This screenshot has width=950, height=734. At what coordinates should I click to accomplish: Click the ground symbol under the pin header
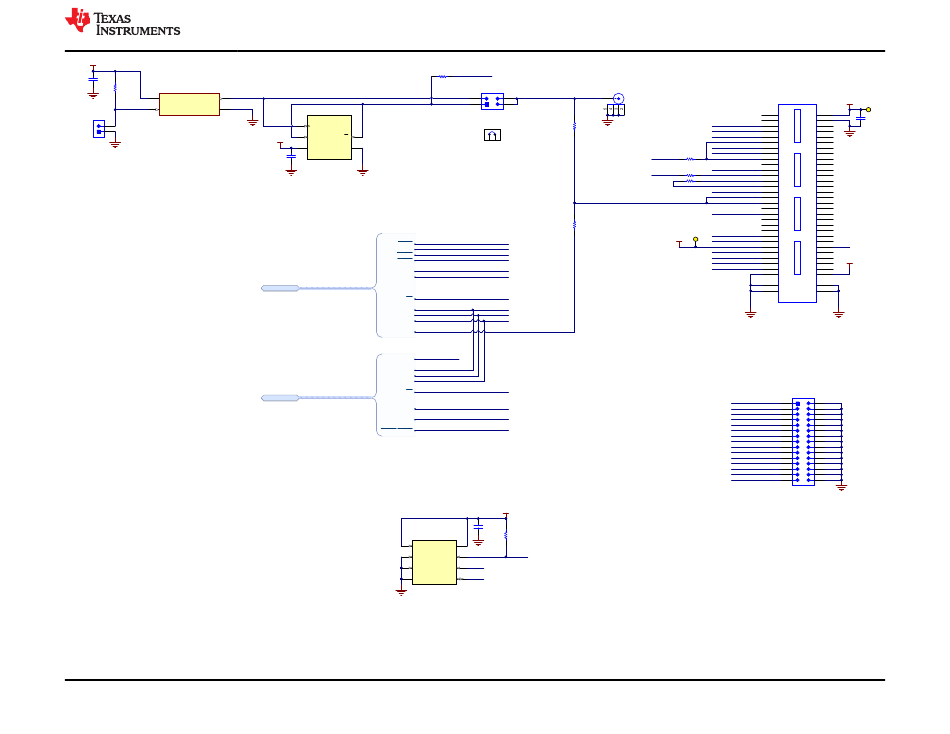(841, 486)
